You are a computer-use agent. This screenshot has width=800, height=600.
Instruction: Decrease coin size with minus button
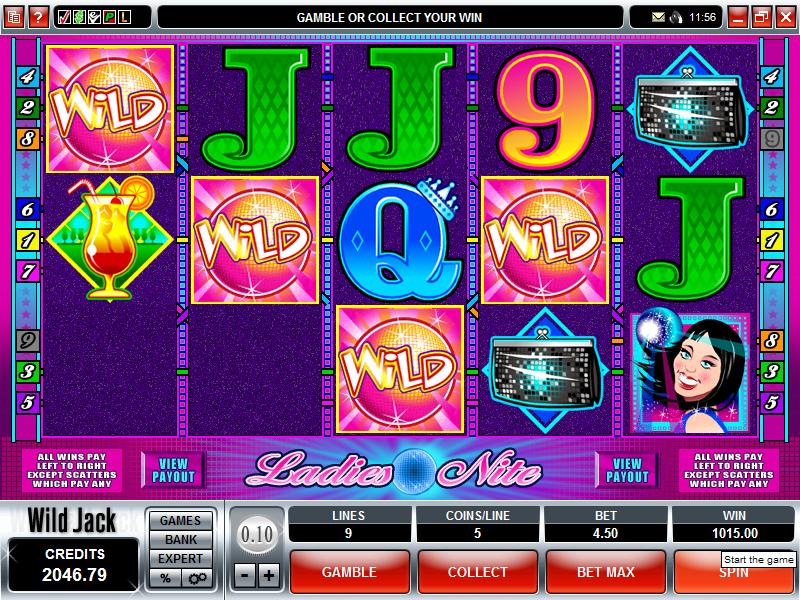tap(244, 576)
